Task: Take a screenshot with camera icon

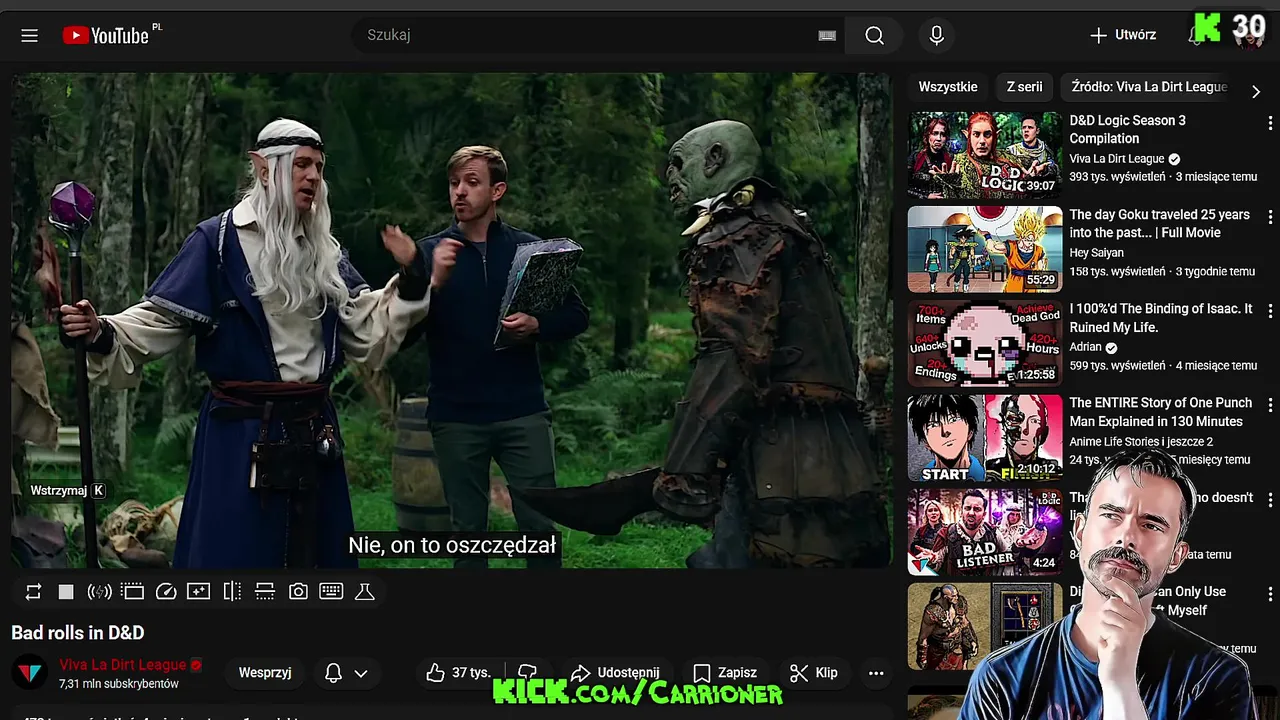Action: (298, 592)
